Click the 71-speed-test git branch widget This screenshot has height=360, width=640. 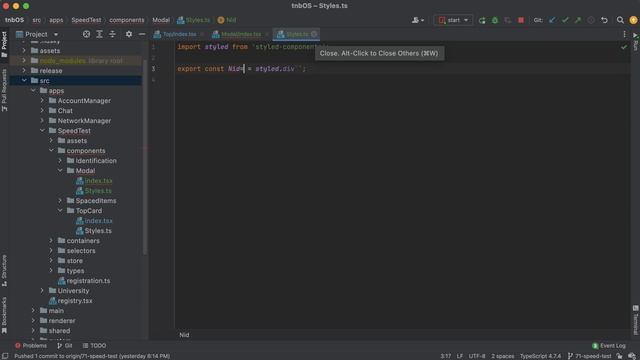(589, 356)
